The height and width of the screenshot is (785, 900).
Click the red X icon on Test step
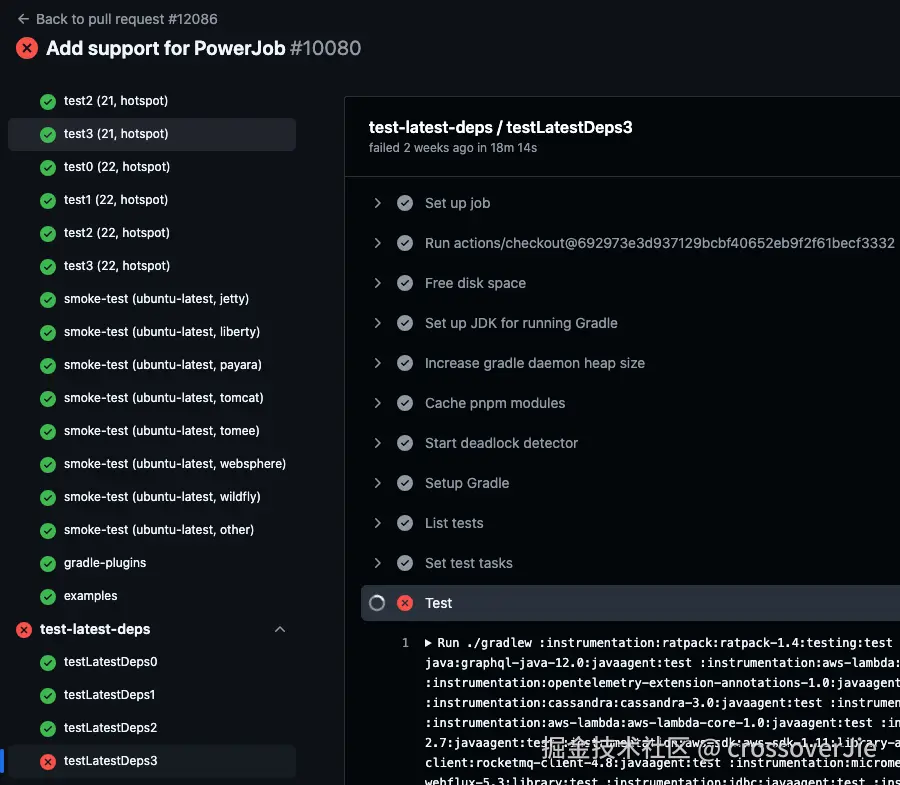click(405, 603)
